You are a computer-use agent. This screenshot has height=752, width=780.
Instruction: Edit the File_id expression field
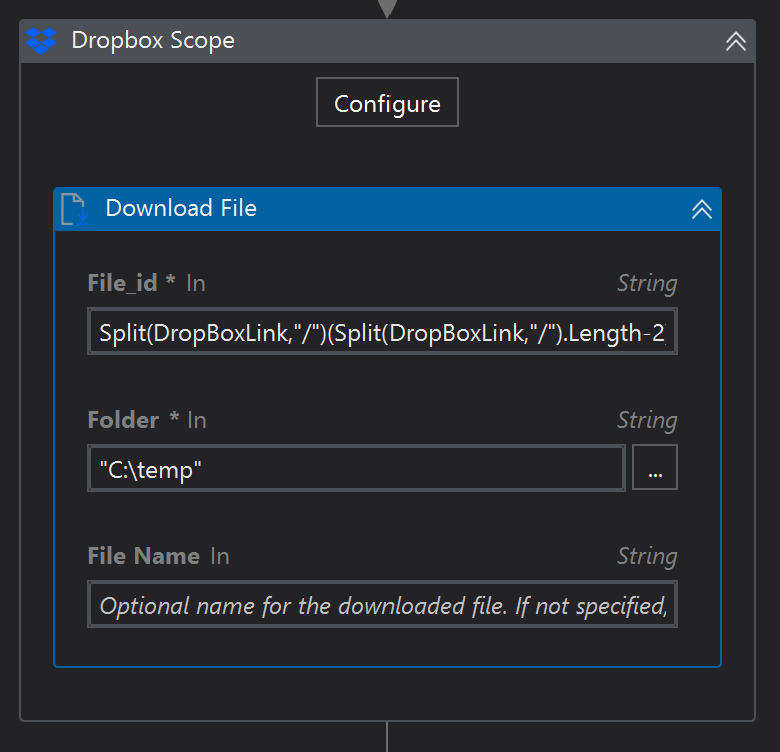382,332
